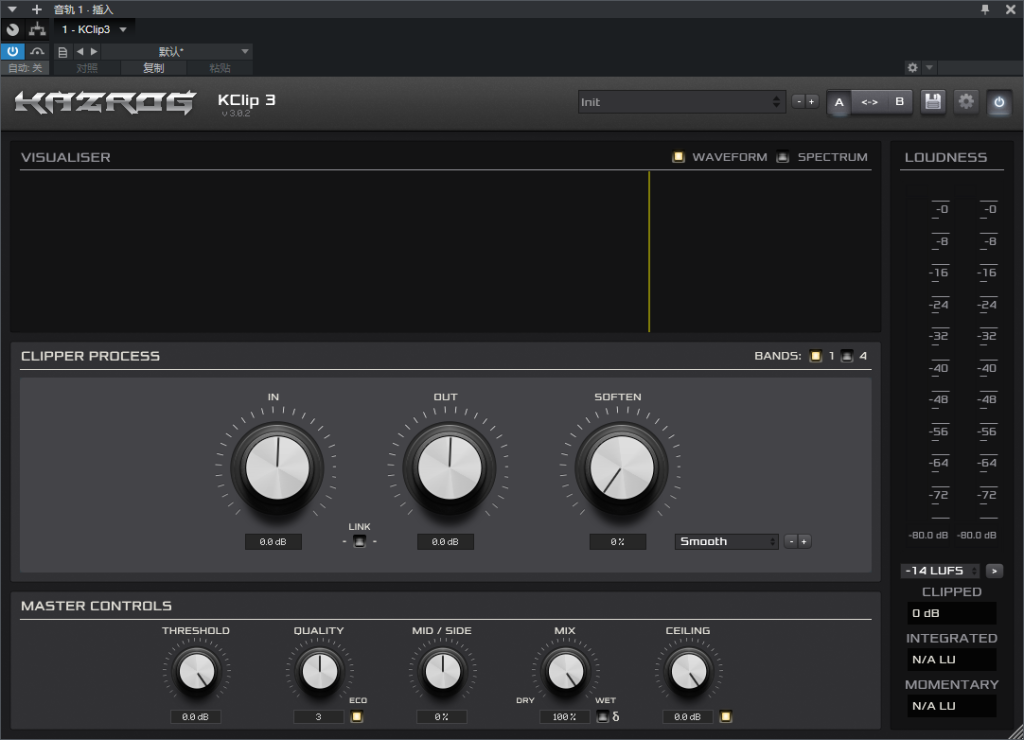Select previous clip shape with minus
Viewport: 1024px width, 740px height.
(791, 541)
